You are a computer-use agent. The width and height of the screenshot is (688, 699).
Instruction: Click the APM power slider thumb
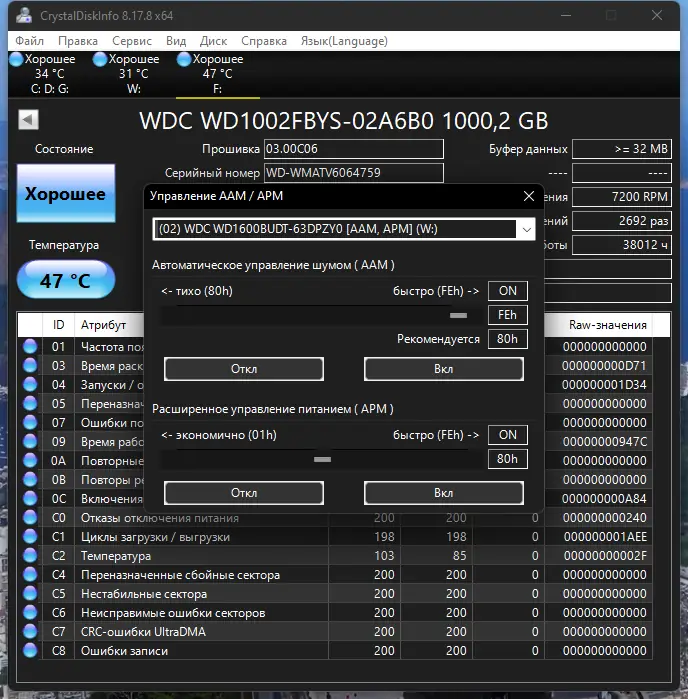322,460
